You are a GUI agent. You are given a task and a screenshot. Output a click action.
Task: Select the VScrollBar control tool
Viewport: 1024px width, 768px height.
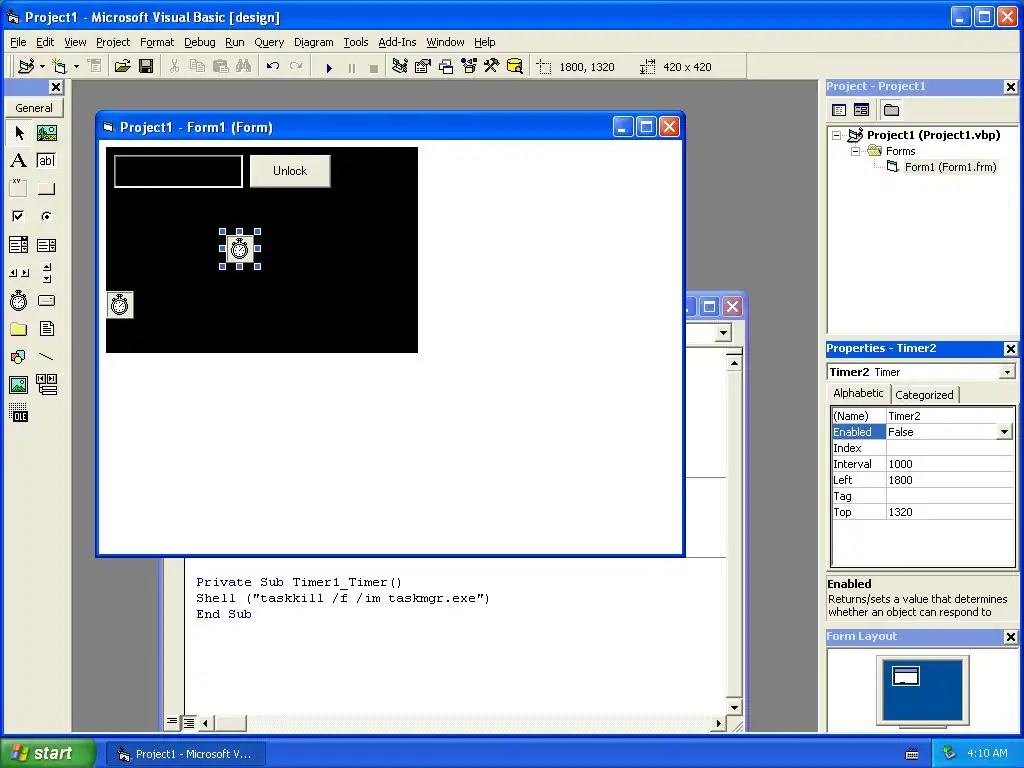click(x=46, y=273)
